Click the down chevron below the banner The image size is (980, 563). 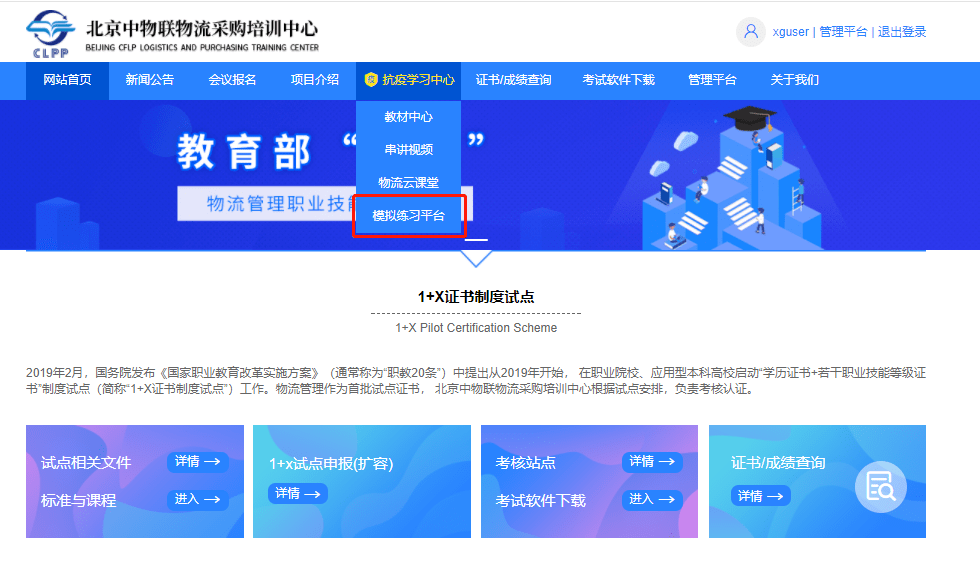tap(476, 258)
